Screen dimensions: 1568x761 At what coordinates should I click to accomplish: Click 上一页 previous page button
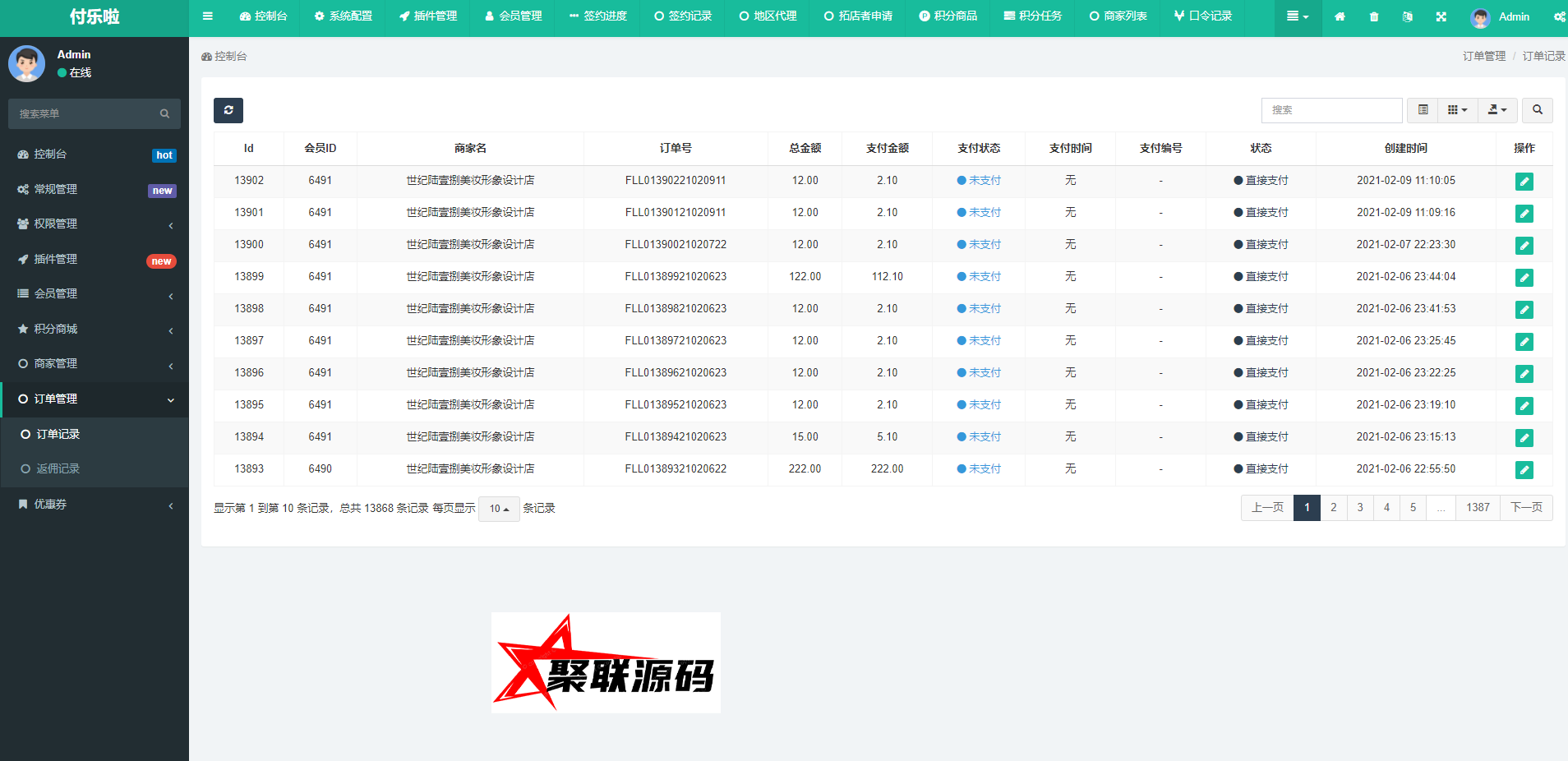(1267, 508)
